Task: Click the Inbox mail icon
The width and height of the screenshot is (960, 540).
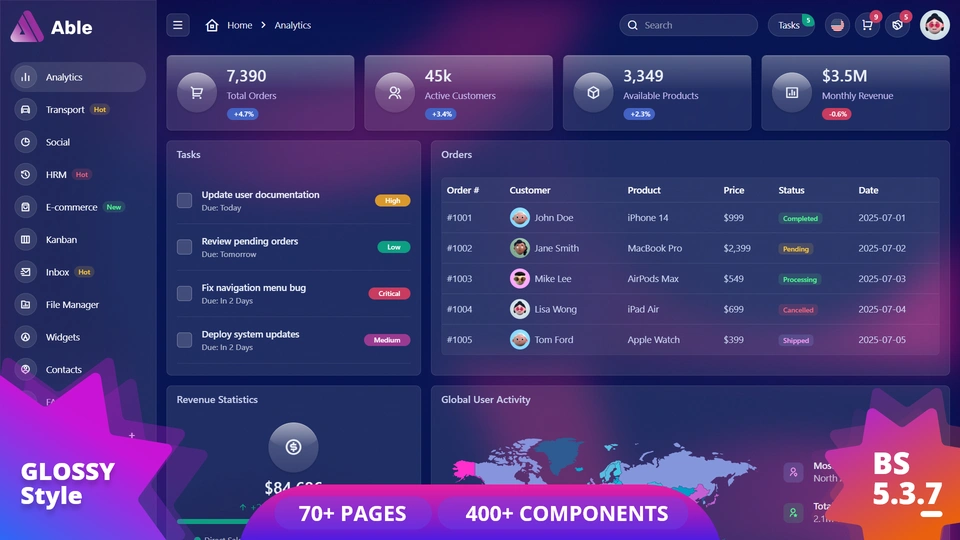Action: (25, 272)
